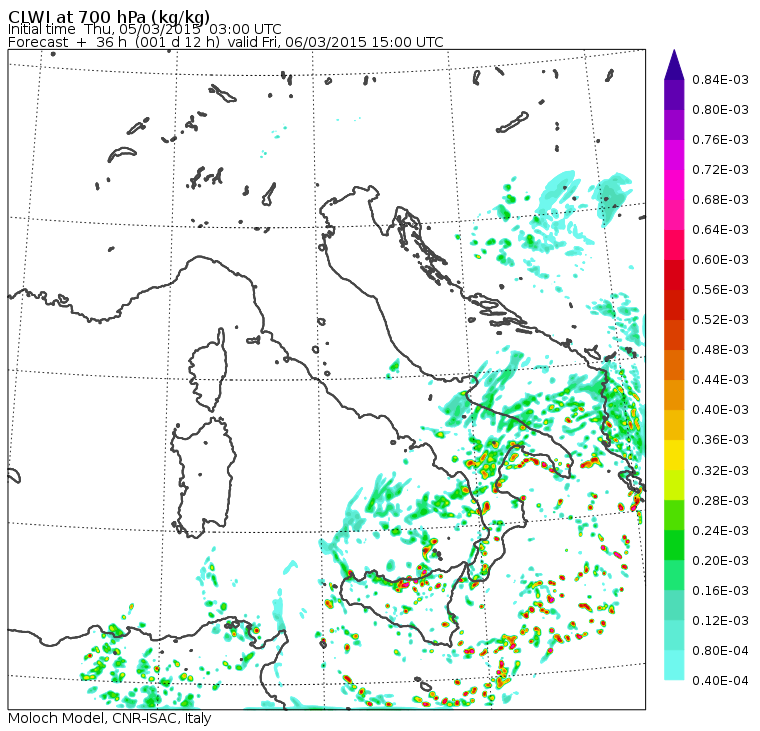Click the 0.48E-03 legend label
Viewport: 760px width, 731px height.
point(720,350)
